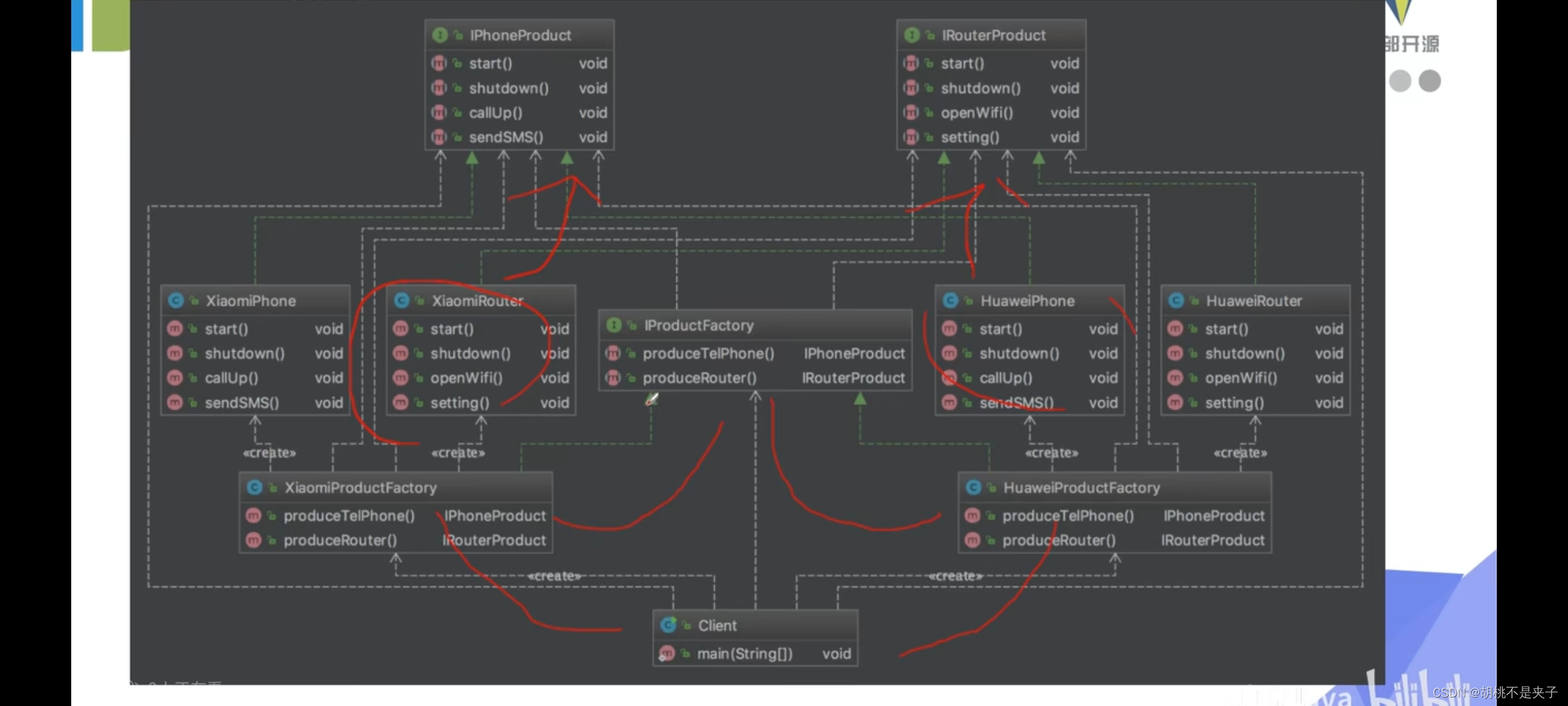Select the XiaomiPhone class header
The height and width of the screenshot is (706, 1568).
255,301
